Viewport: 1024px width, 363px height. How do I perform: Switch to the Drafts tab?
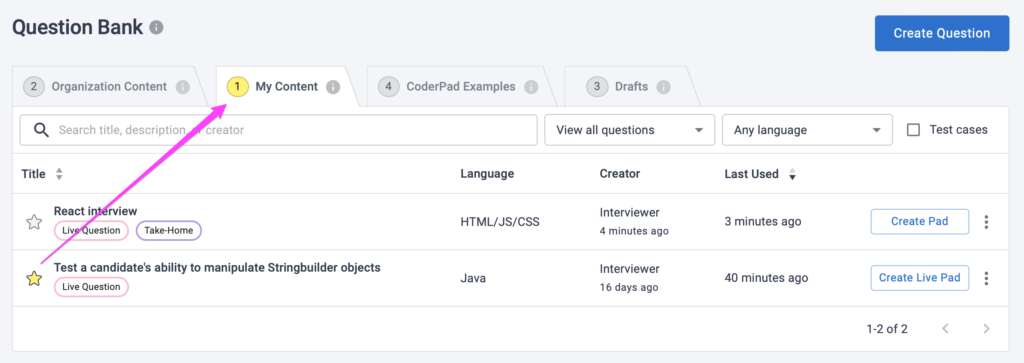(631, 87)
